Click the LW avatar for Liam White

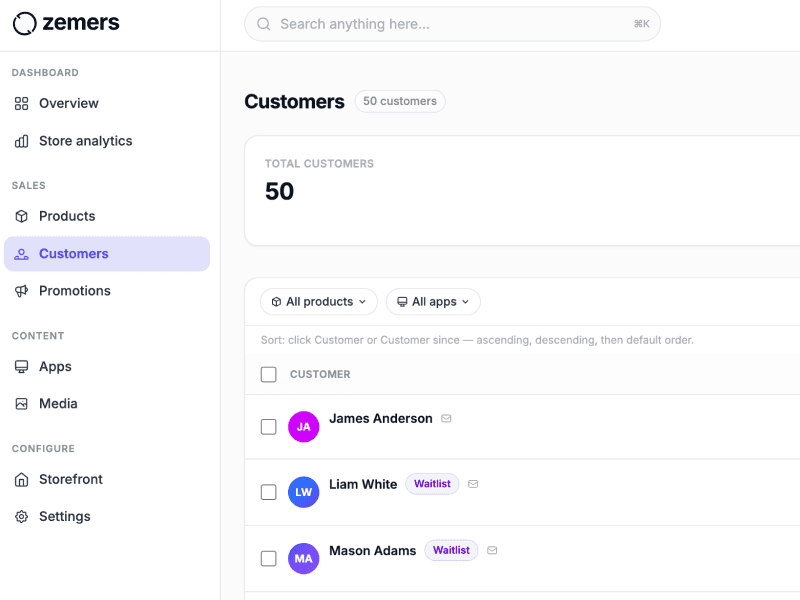pyautogui.click(x=304, y=492)
